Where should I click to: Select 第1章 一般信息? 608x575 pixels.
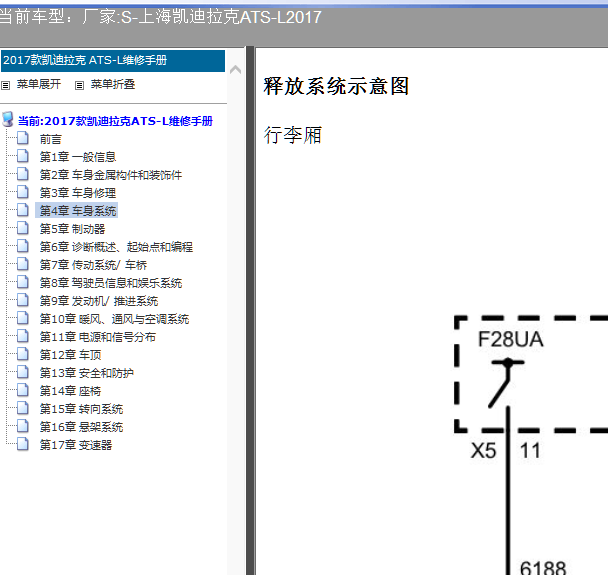[78, 157]
